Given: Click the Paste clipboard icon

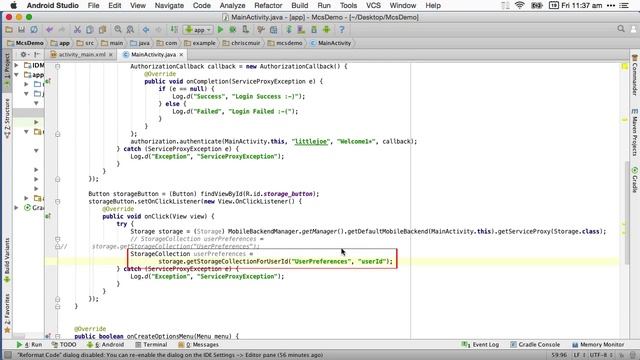Looking at the screenshot, I should [x=102, y=29].
